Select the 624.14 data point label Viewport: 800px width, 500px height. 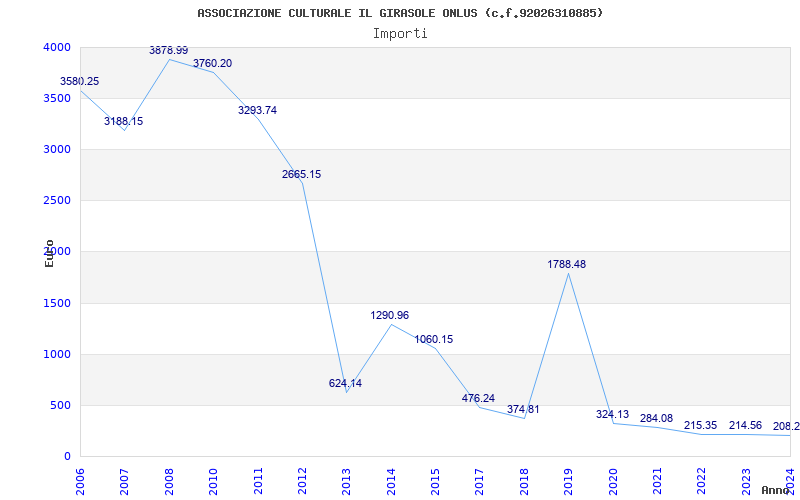point(345,383)
